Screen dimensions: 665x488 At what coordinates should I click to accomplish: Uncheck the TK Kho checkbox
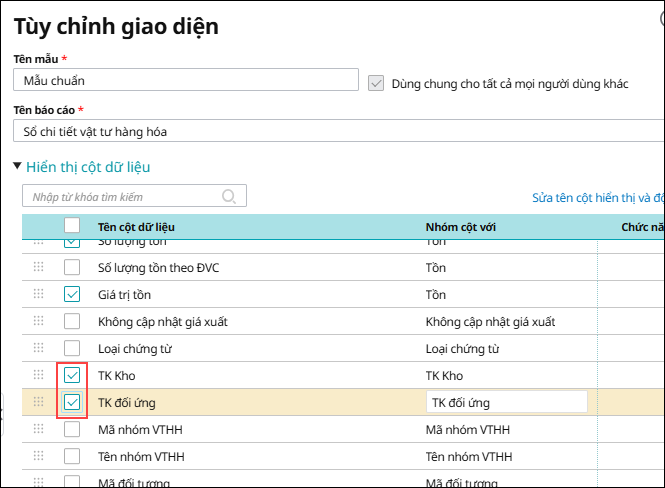point(72,376)
